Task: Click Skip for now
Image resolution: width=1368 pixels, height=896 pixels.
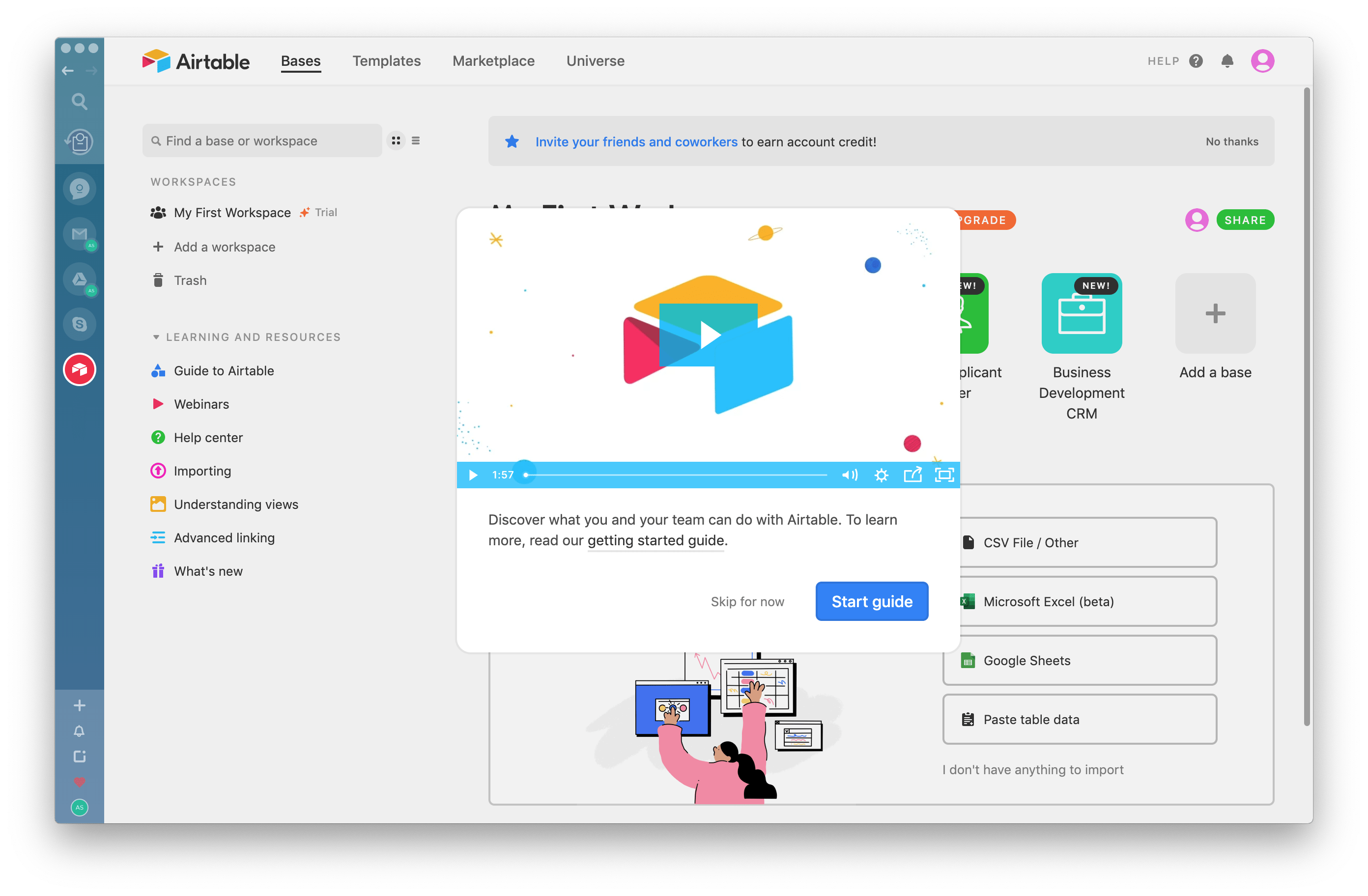Action: tap(747, 602)
